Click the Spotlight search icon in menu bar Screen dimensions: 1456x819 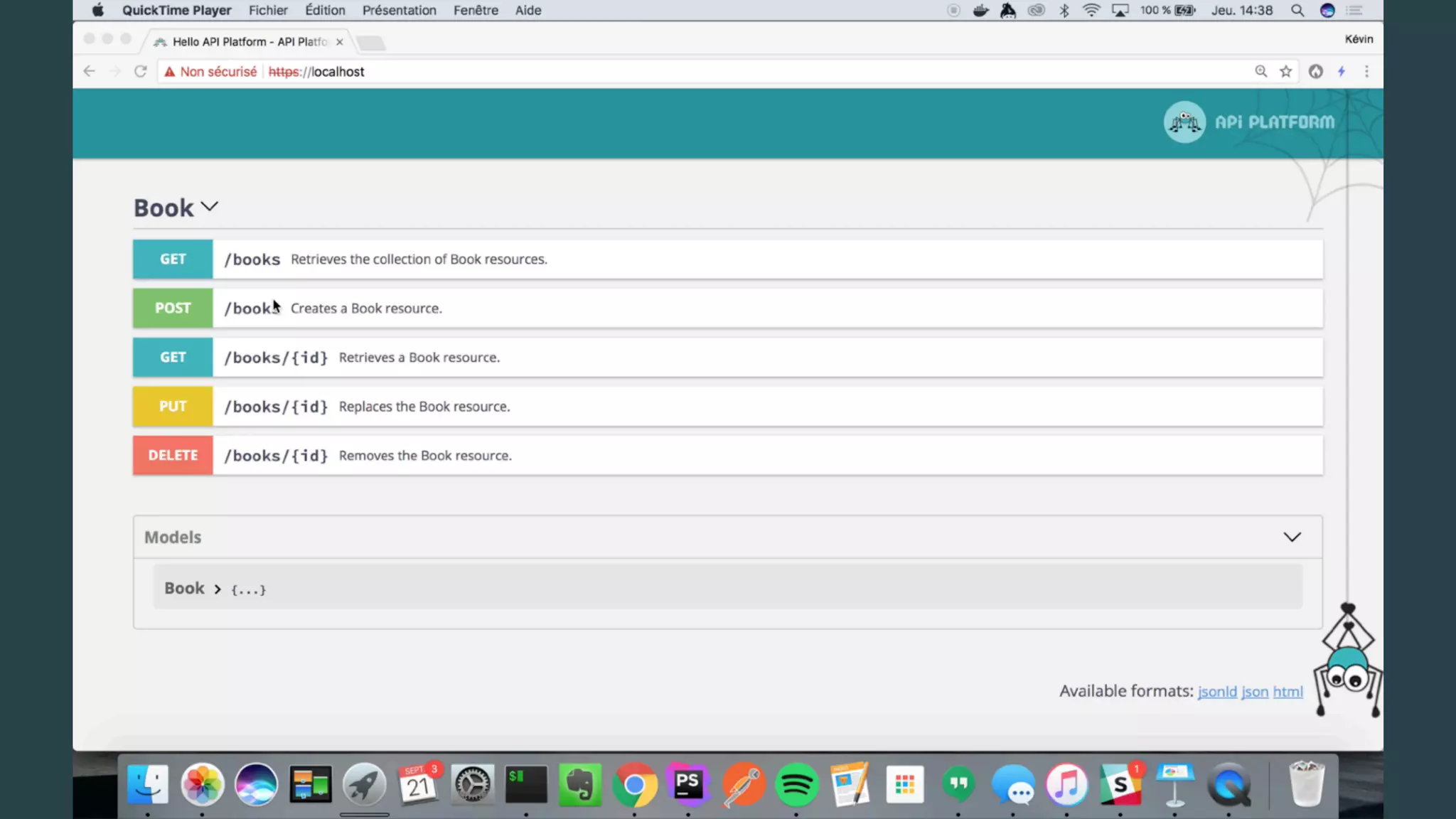click(x=1297, y=11)
